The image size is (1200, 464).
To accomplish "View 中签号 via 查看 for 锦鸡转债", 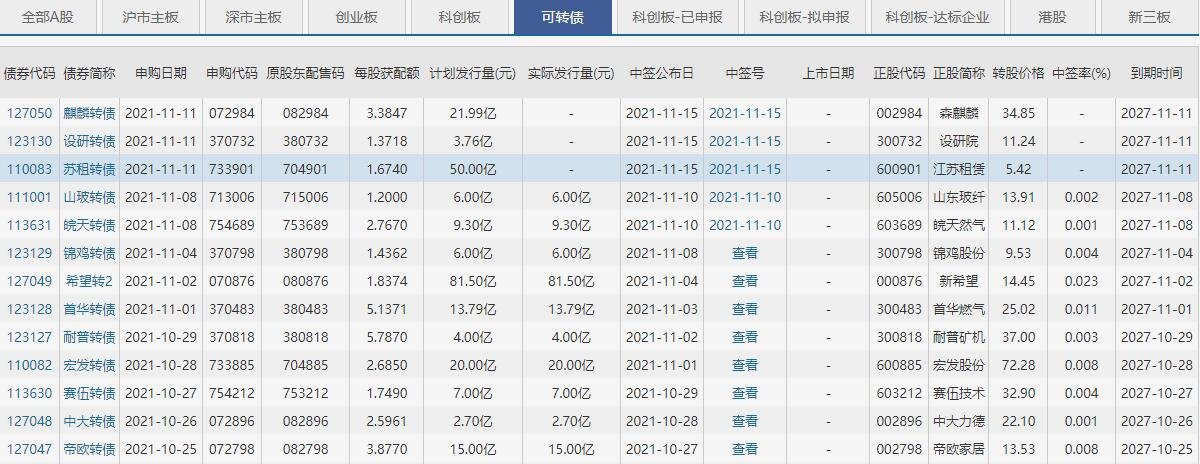I will pos(745,253).
